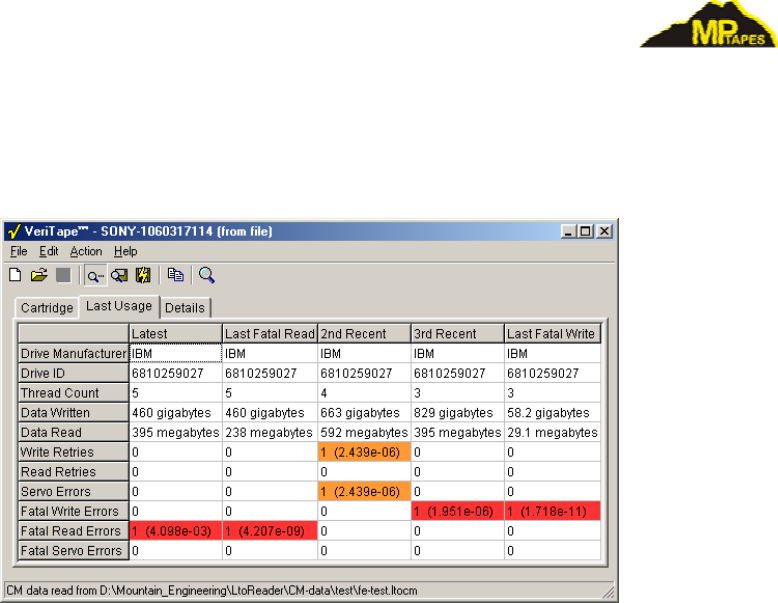Select red cell 1 (4.207e-09)
The image size is (778, 603).
point(270,531)
